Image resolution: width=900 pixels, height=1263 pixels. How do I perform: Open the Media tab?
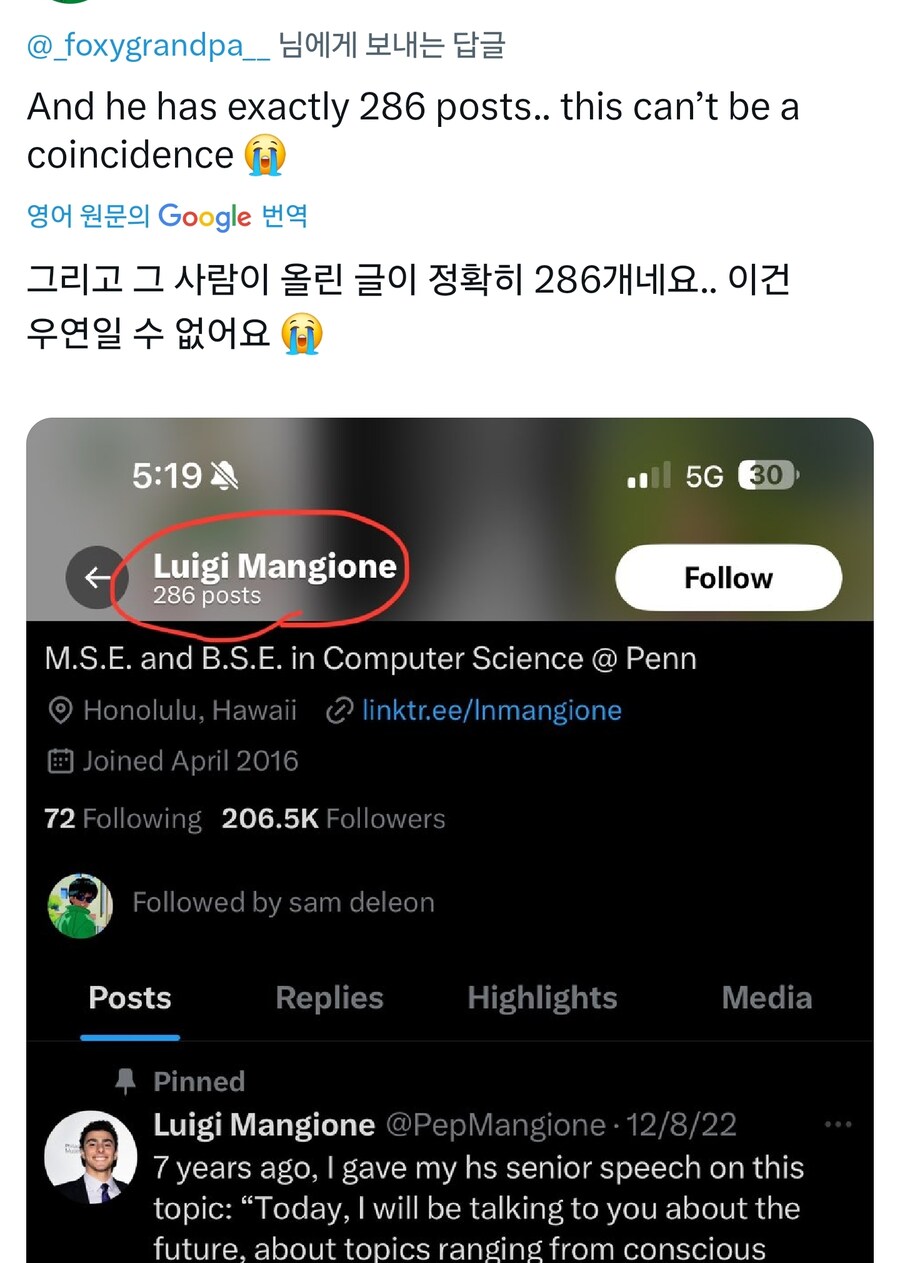(x=766, y=998)
